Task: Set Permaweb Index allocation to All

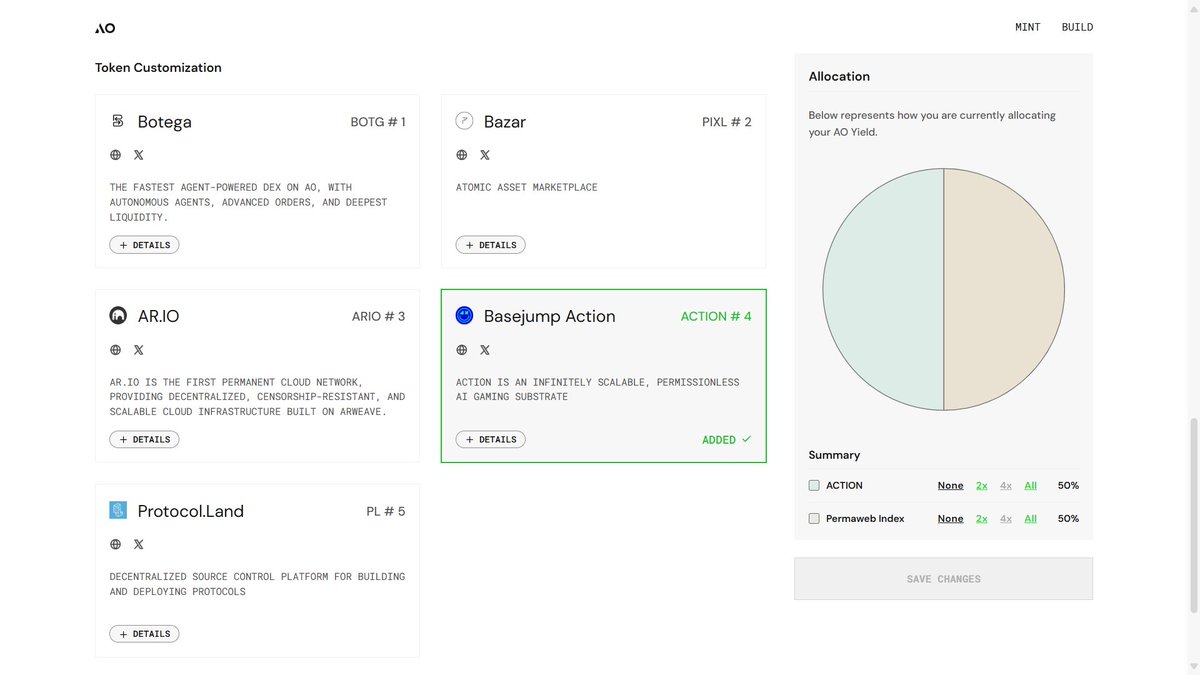Action: (x=1031, y=519)
